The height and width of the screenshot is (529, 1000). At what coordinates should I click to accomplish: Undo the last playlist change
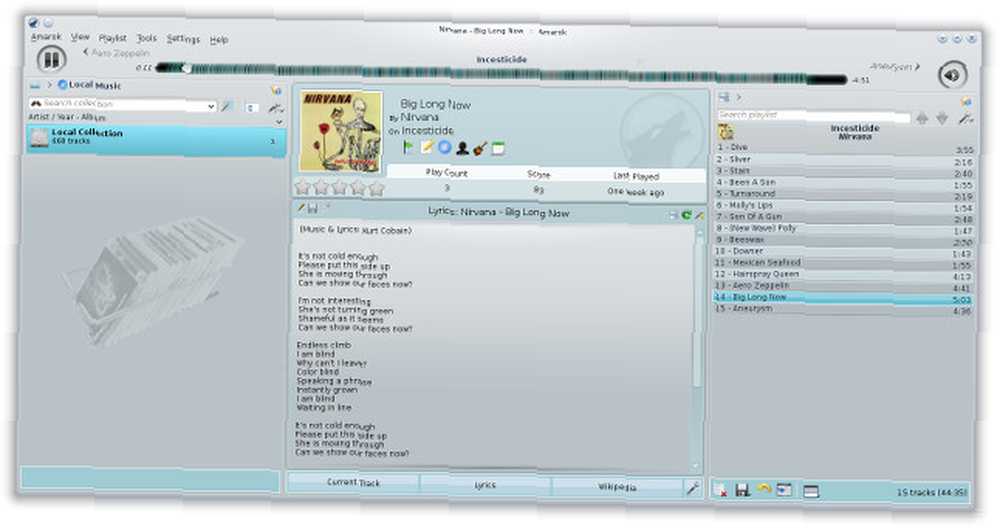point(763,489)
